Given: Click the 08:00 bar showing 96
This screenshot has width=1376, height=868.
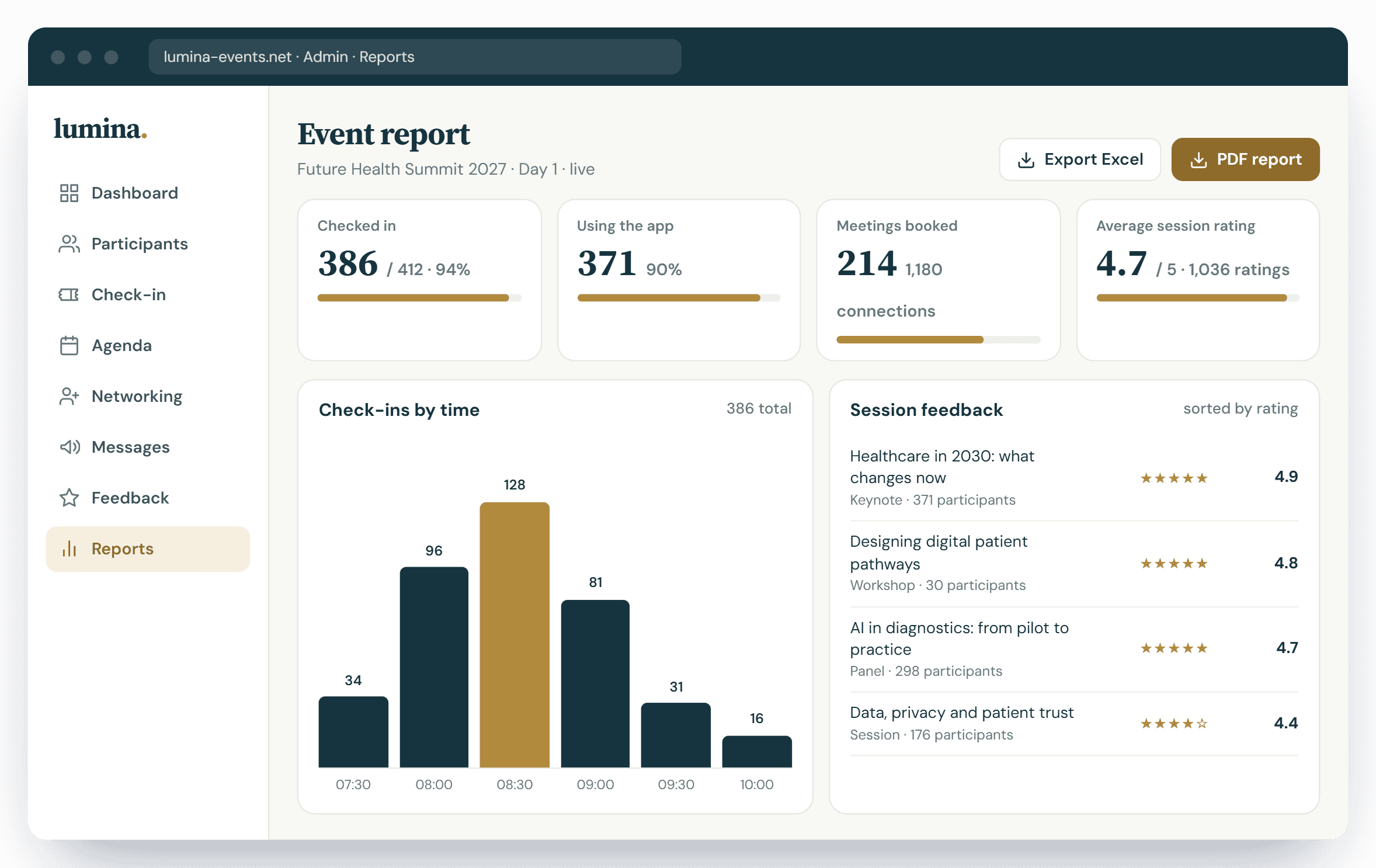Looking at the screenshot, I should (x=434, y=667).
